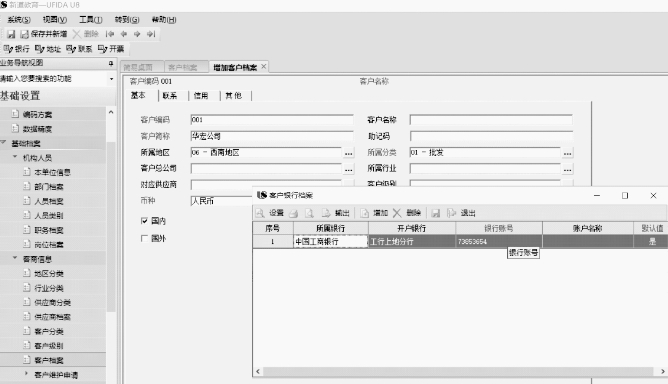Click 增加 in the 客户银行档案 toolbar

tap(374, 213)
